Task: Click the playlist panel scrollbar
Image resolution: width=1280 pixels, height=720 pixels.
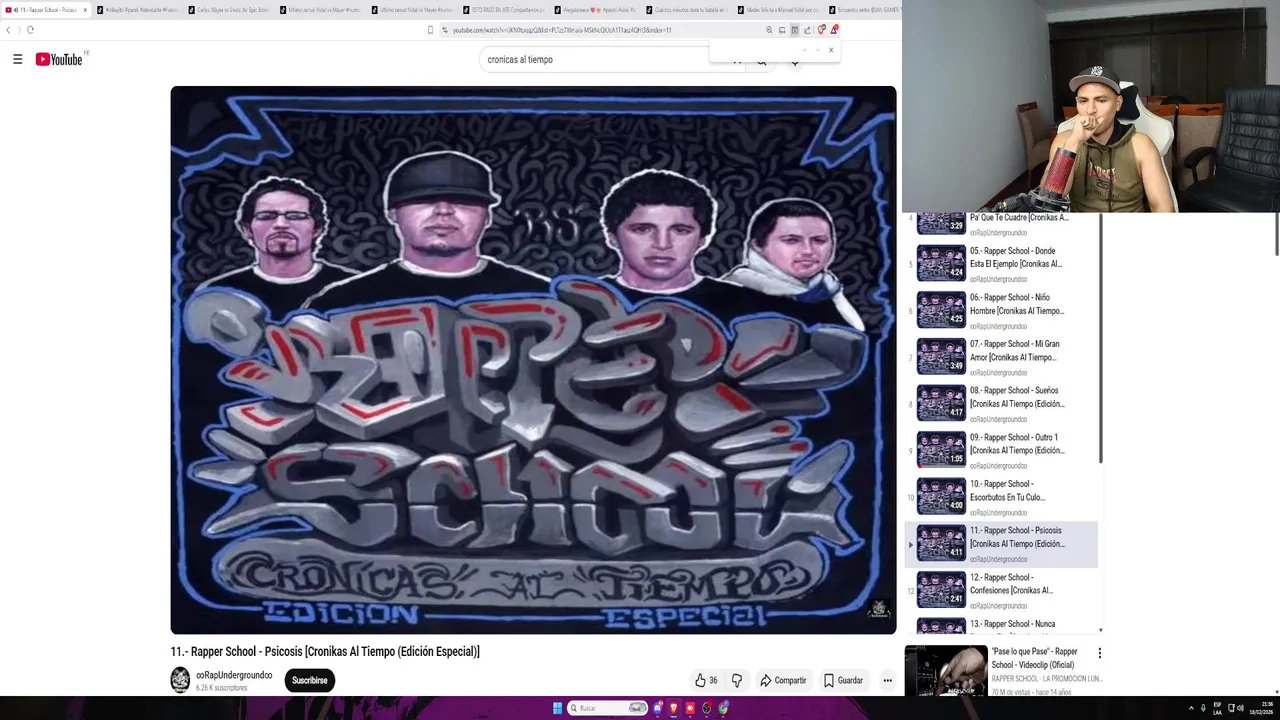Action: pyautogui.click(x=1100, y=340)
